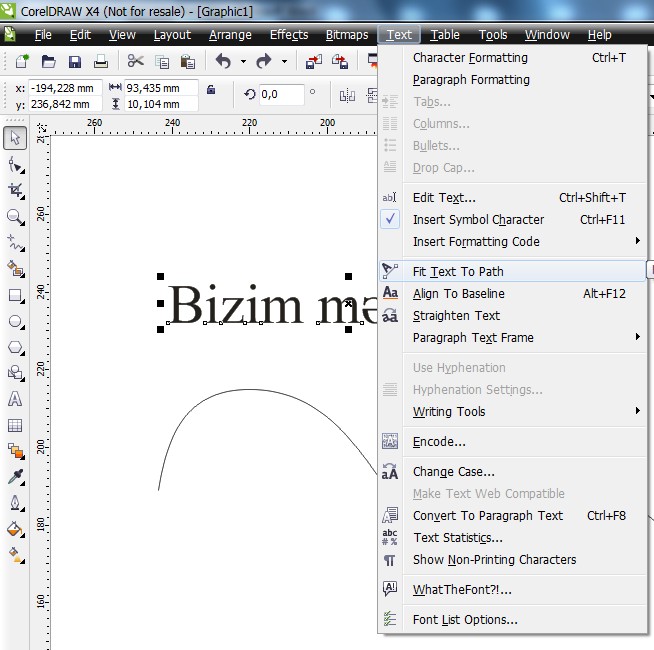Open the Table menu
Screen dimensions: 654x650
click(x=445, y=35)
